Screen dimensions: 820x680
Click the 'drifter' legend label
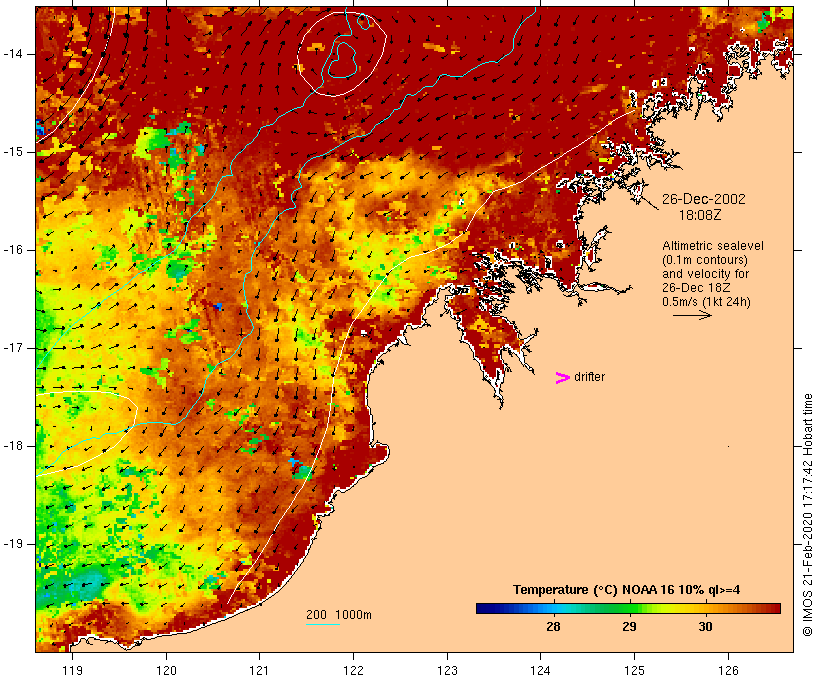[589, 377]
